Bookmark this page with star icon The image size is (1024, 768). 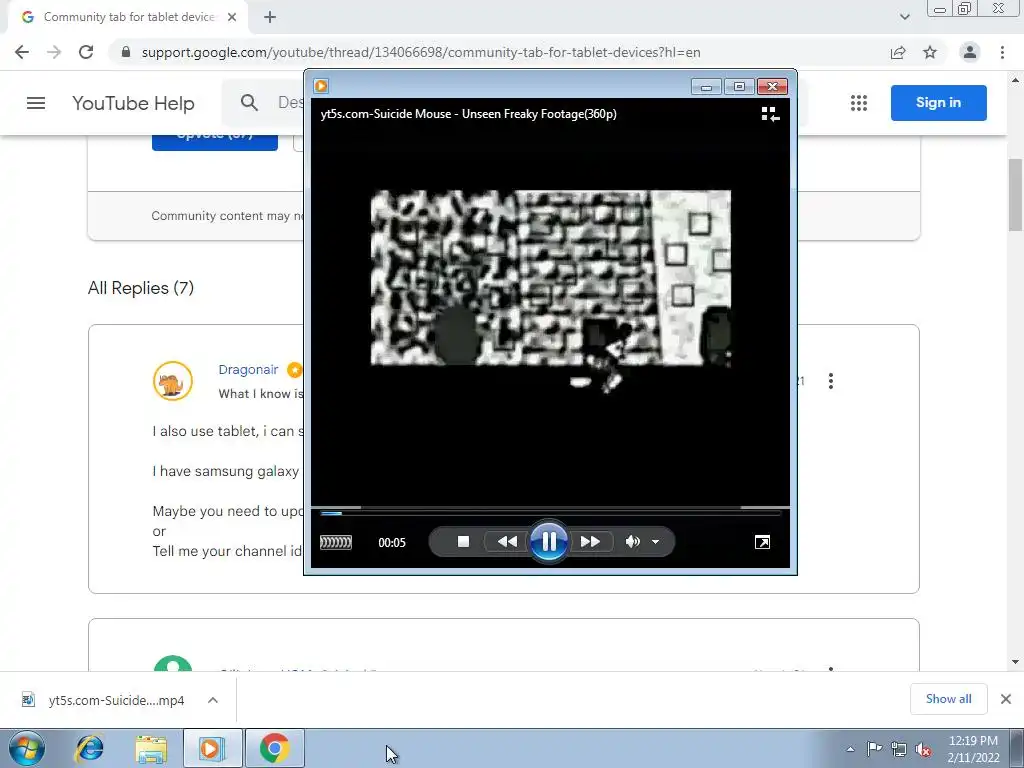click(930, 52)
